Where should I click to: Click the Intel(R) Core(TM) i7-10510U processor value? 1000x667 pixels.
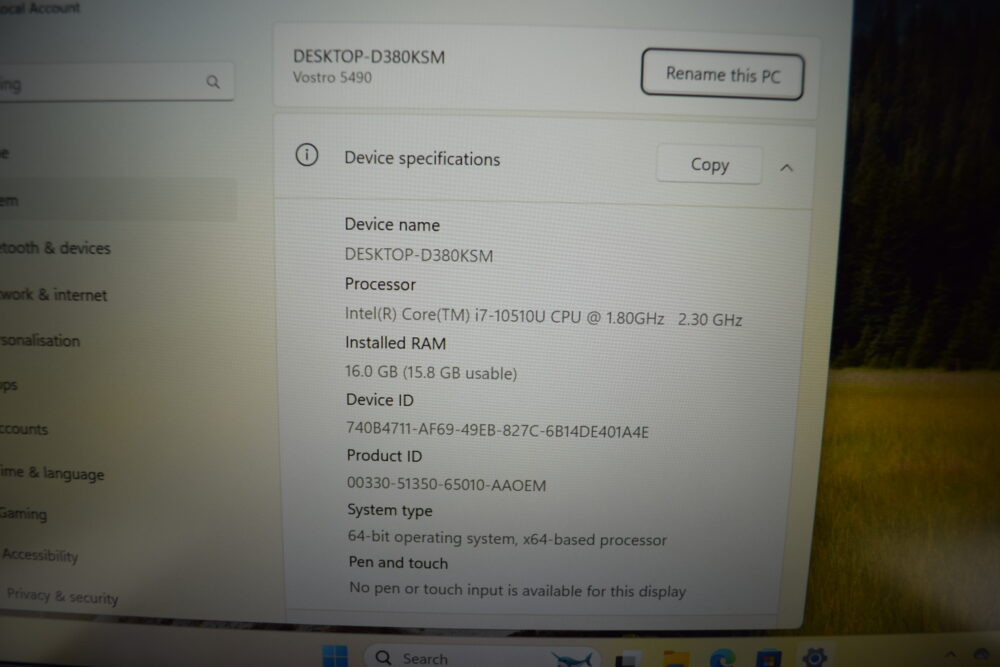click(x=543, y=317)
